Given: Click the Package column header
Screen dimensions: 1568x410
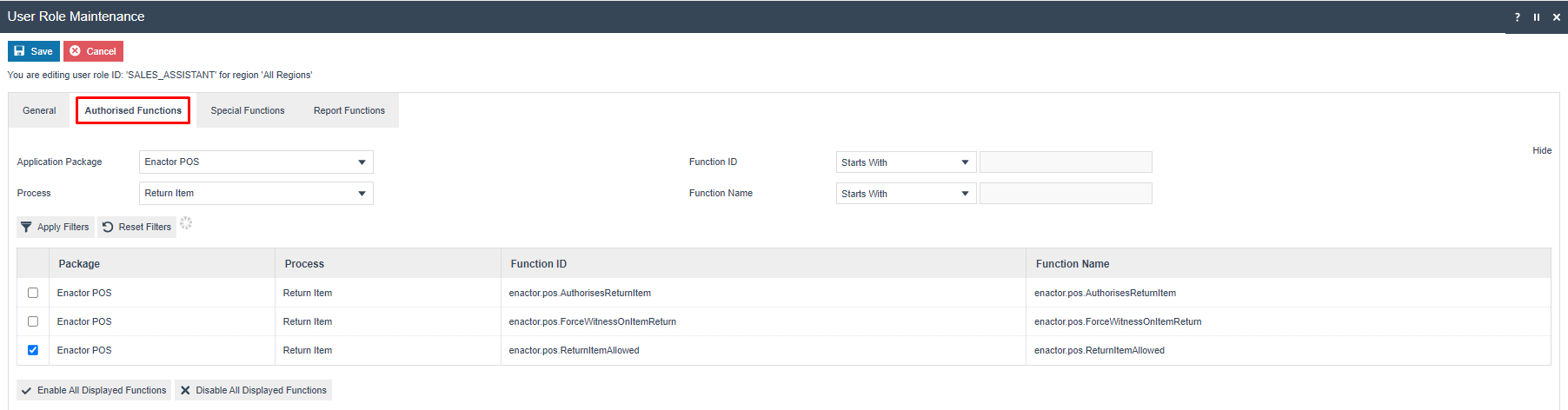Looking at the screenshot, I should [x=163, y=263].
